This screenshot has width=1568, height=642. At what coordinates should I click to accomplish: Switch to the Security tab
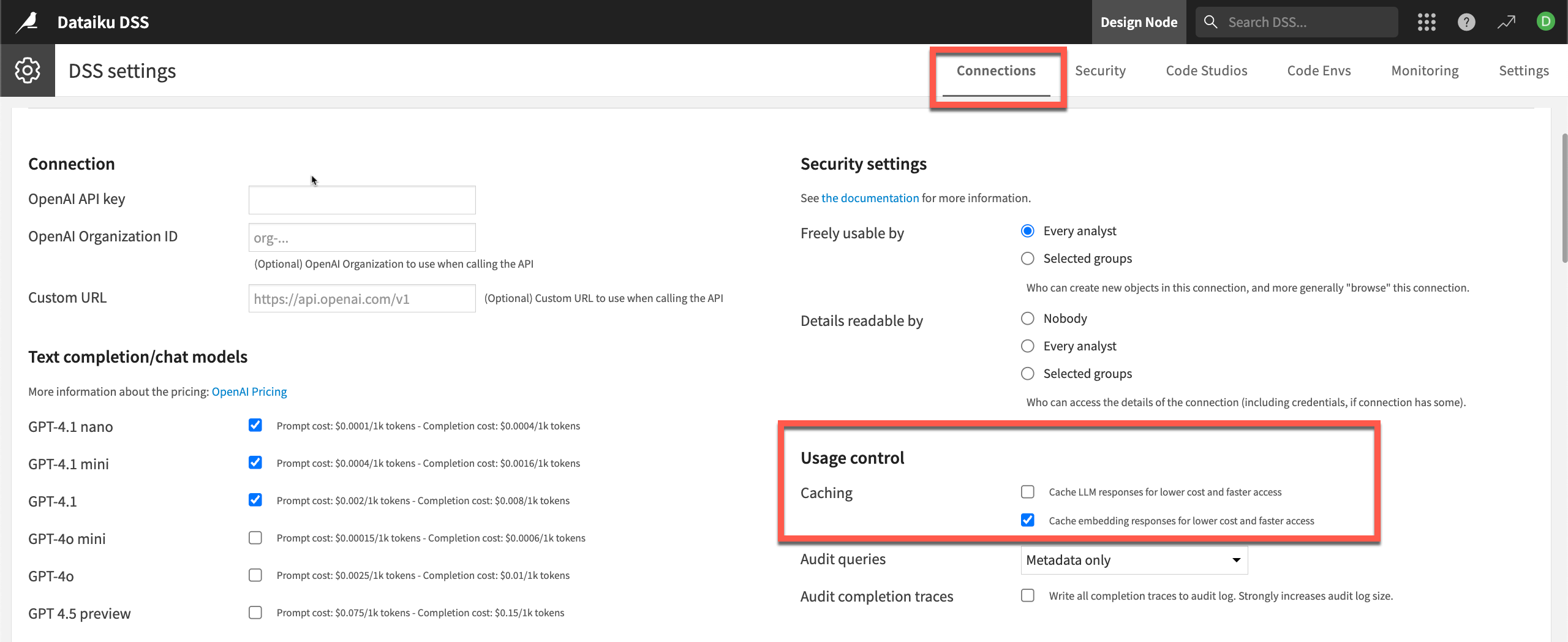coord(1101,70)
